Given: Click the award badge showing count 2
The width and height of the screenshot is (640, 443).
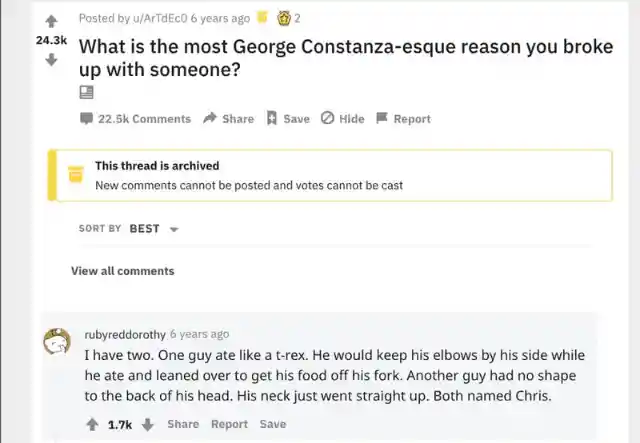Looking at the screenshot, I should (284, 17).
